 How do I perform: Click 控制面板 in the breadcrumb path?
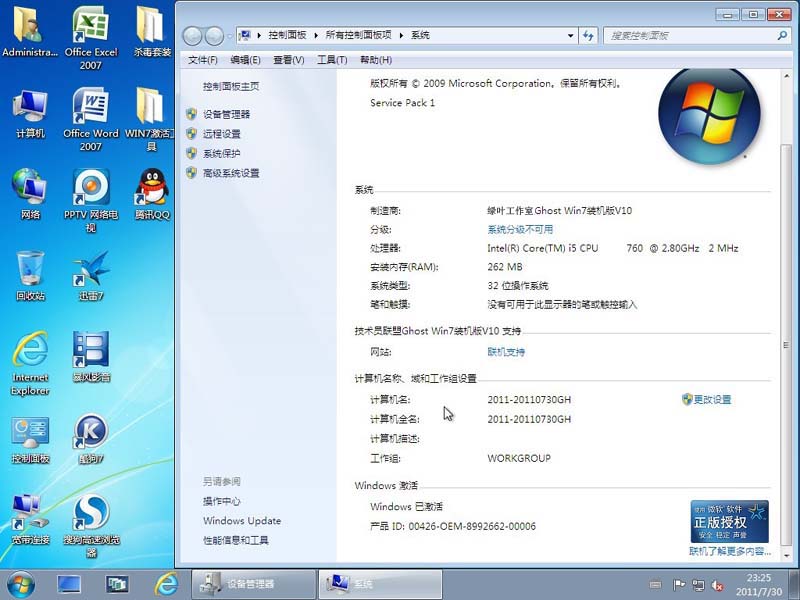(287, 35)
